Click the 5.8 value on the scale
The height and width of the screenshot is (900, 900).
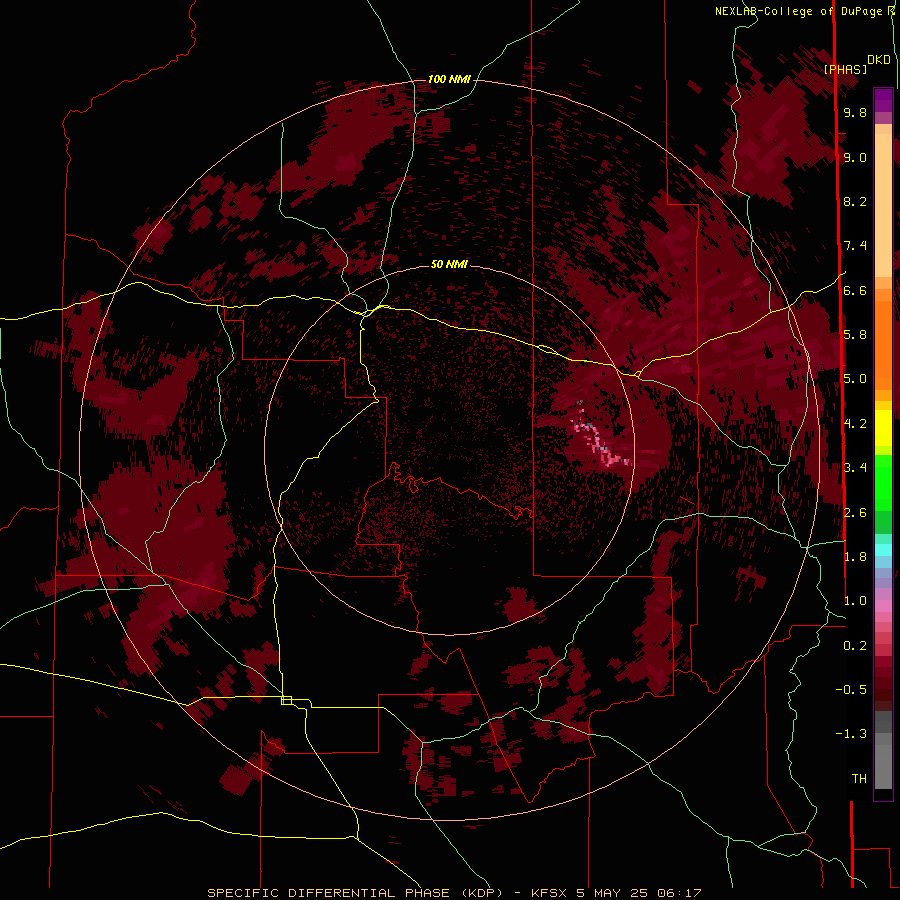click(x=855, y=334)
